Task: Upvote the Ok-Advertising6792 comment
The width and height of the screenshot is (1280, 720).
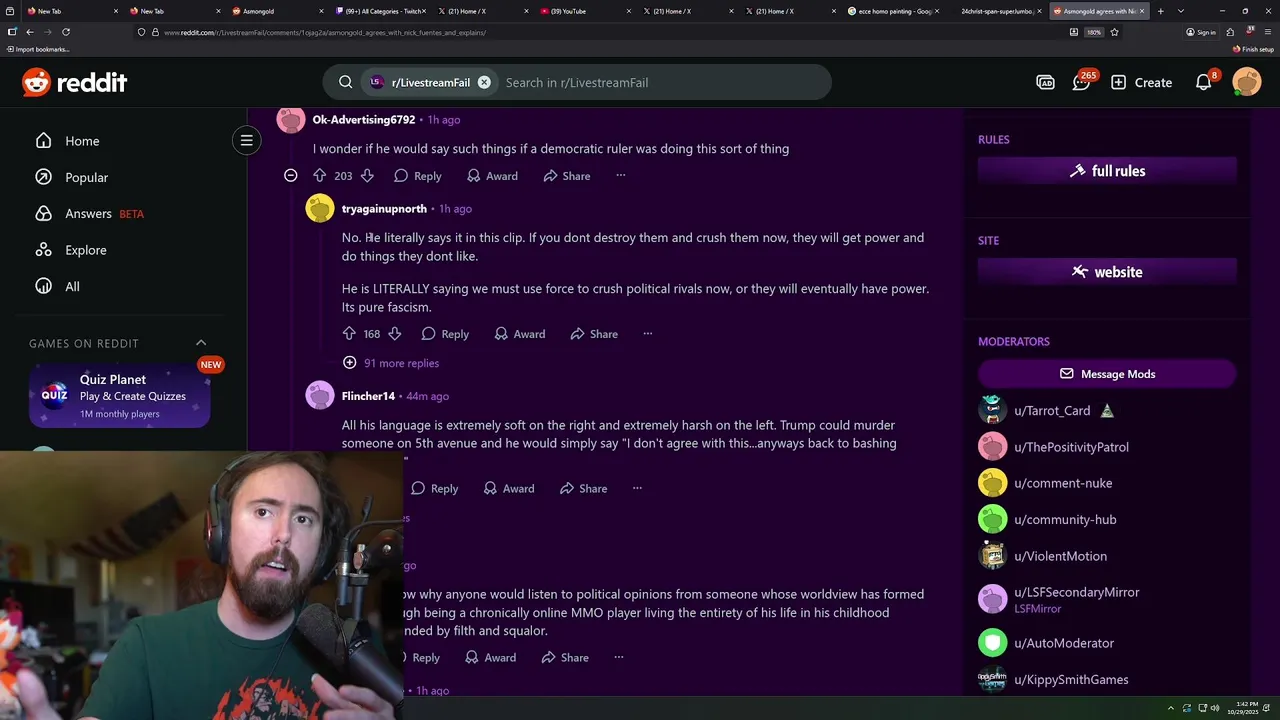Action: tap(320, 176)
